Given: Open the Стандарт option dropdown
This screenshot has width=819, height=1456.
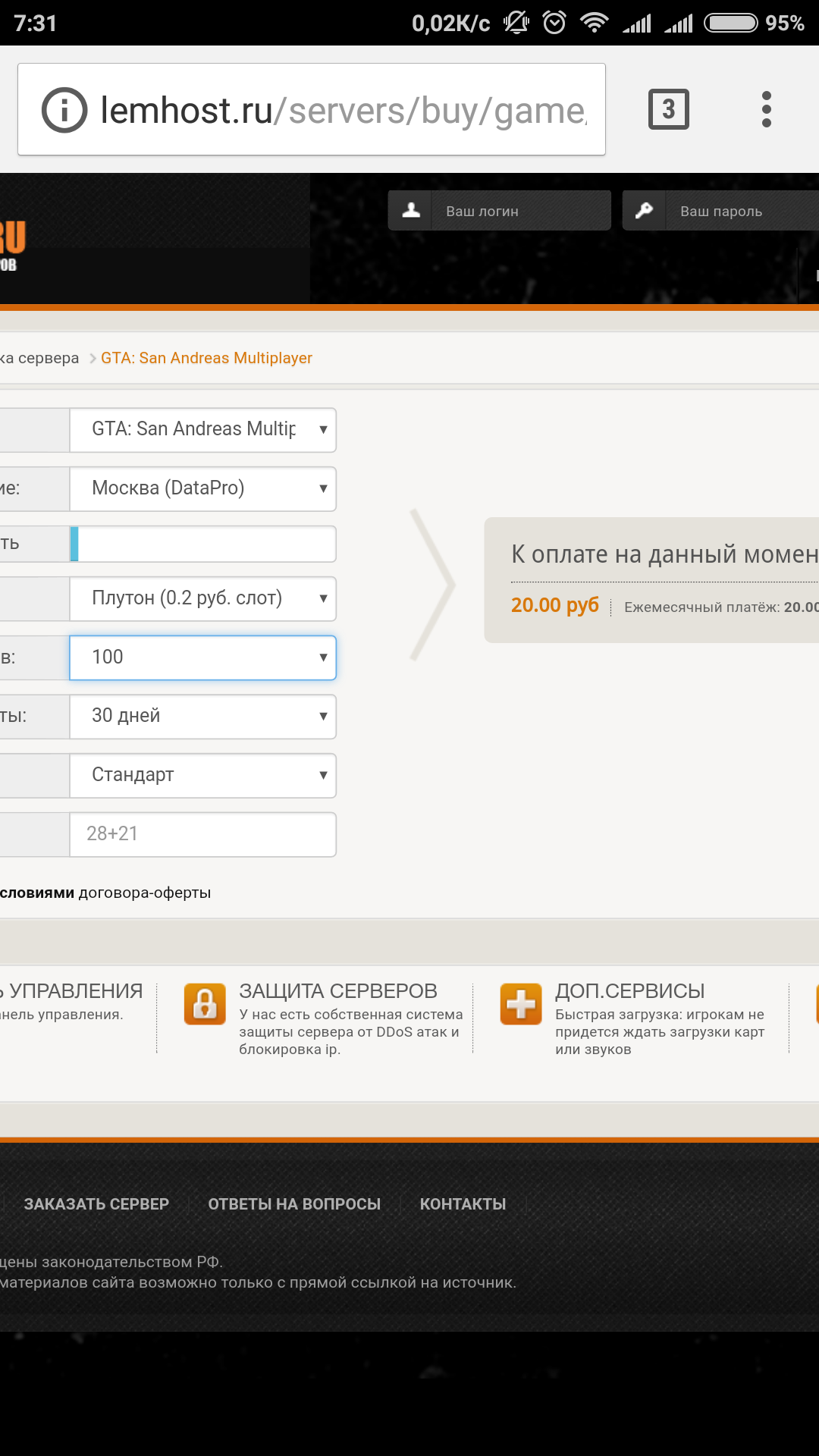Looking at the screenshot, I should click(202, 775).
